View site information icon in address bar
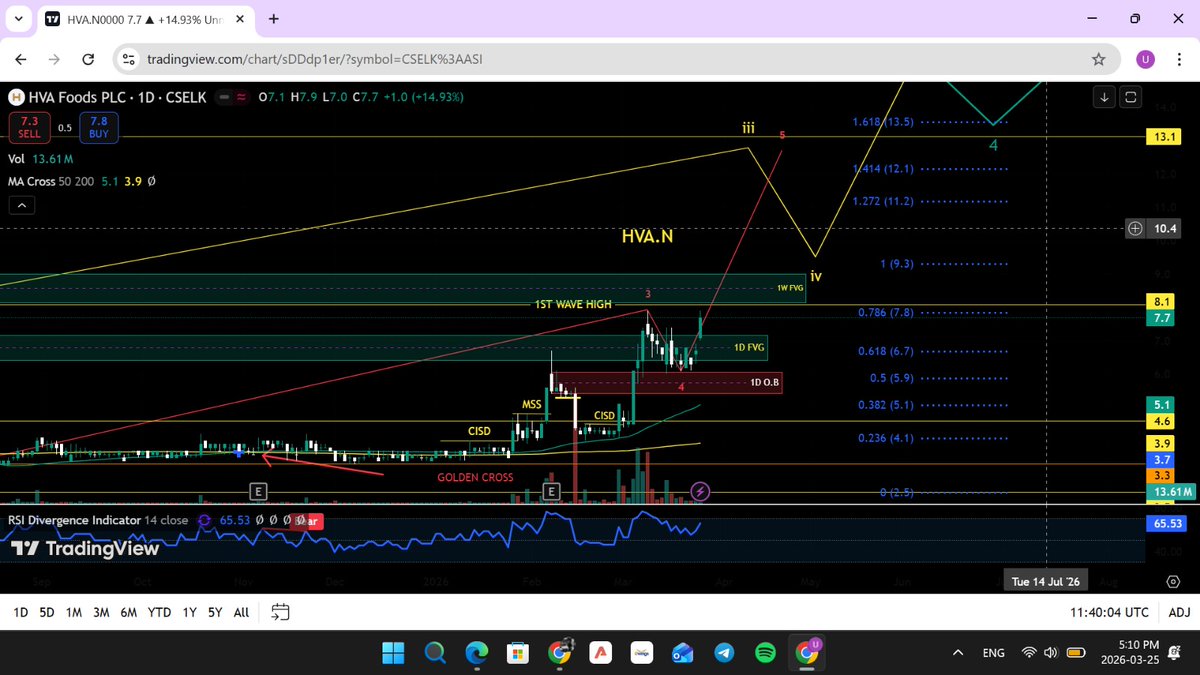Image resolution: width=1200 pixels, height=675 pixels. pyautogui.click(x=128, y=60)
